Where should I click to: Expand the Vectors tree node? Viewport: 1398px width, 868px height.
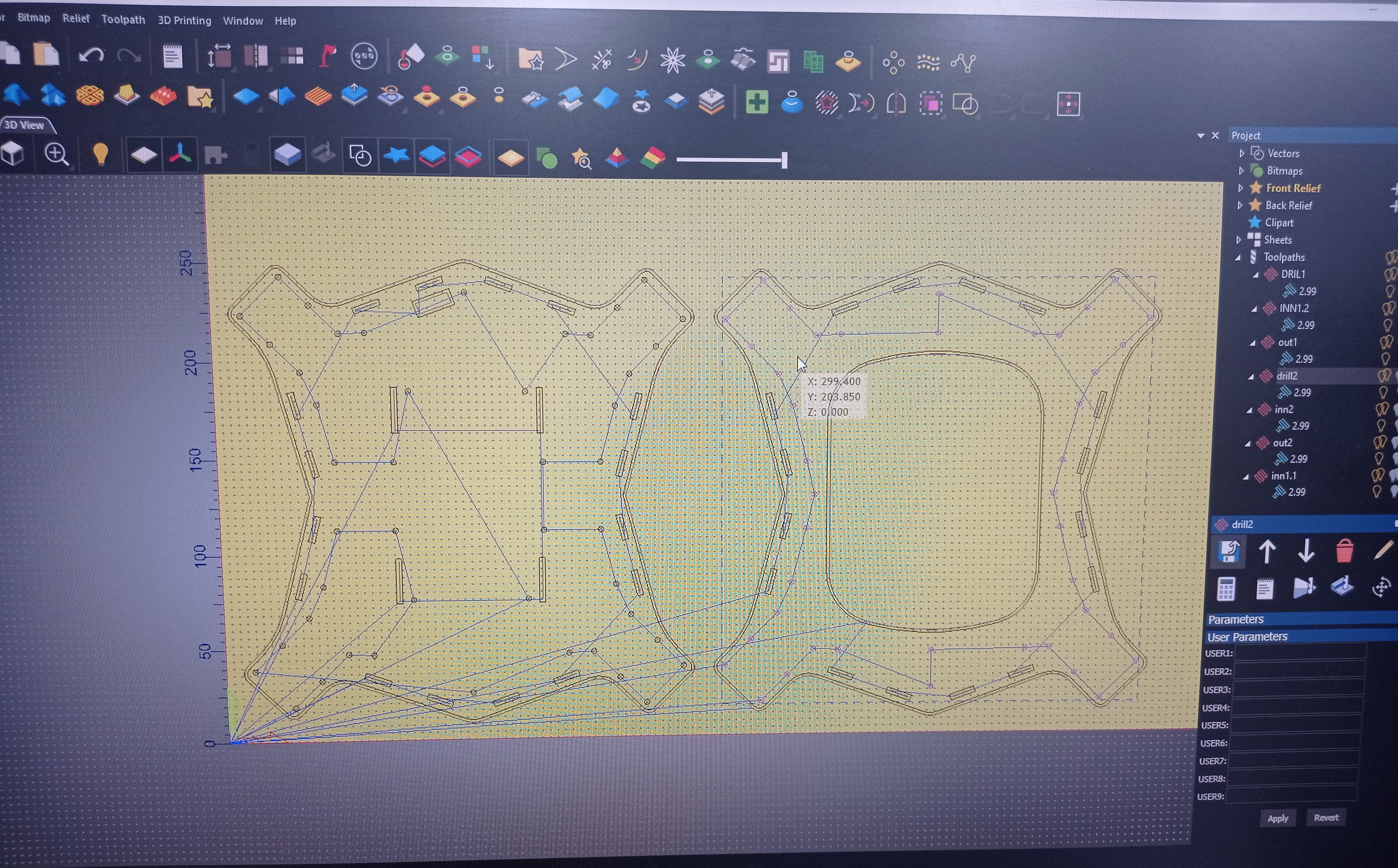pos(1242,153)
